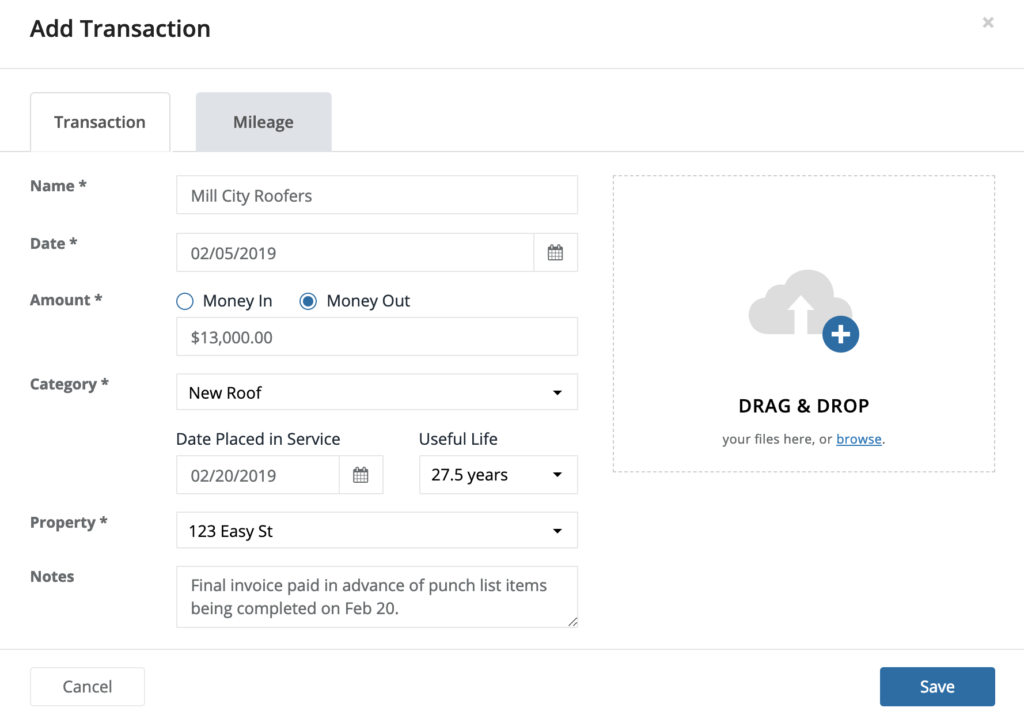Open the Property dropdown showing 123 Easy St
The height and width of the screenshot is (719, 1024).
[377, 530]
